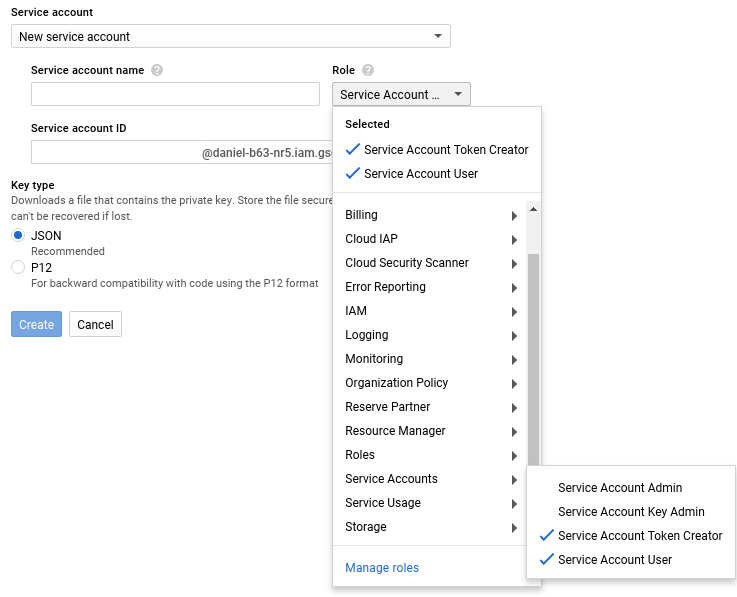The height and width of the screenshot is (597, 737).
Task: Choose Service Account Key Admin role
Action: point(631,512)
